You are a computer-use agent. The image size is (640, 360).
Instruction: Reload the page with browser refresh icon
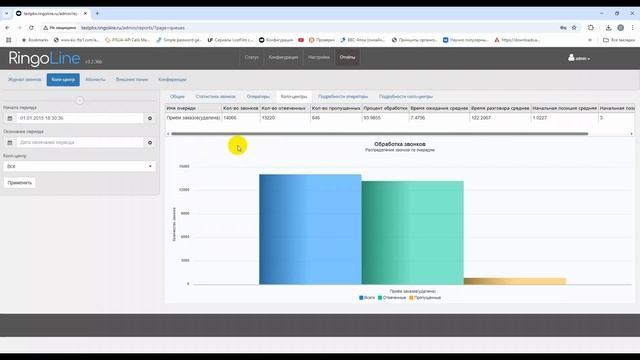pos(31,28)
